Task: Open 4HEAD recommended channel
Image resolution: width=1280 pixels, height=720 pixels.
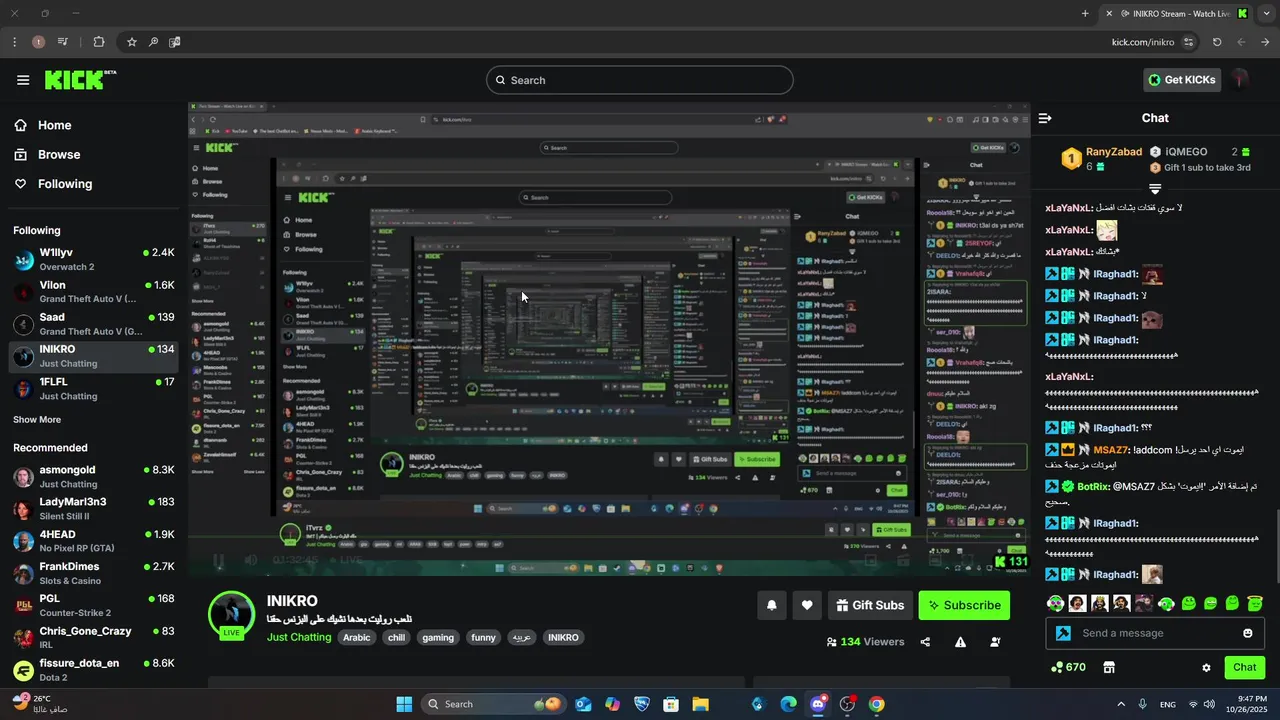Action: click(94, 541)
